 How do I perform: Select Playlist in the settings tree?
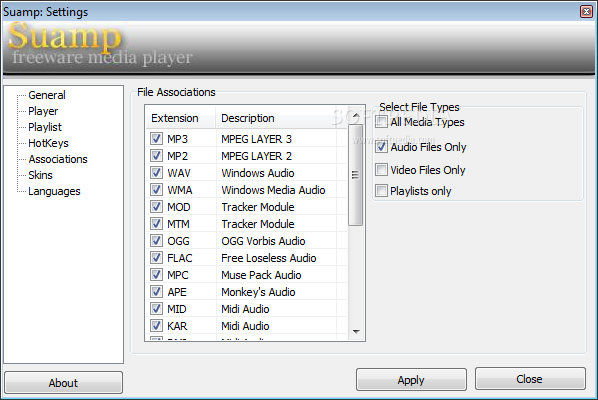(x=45, y=127)
